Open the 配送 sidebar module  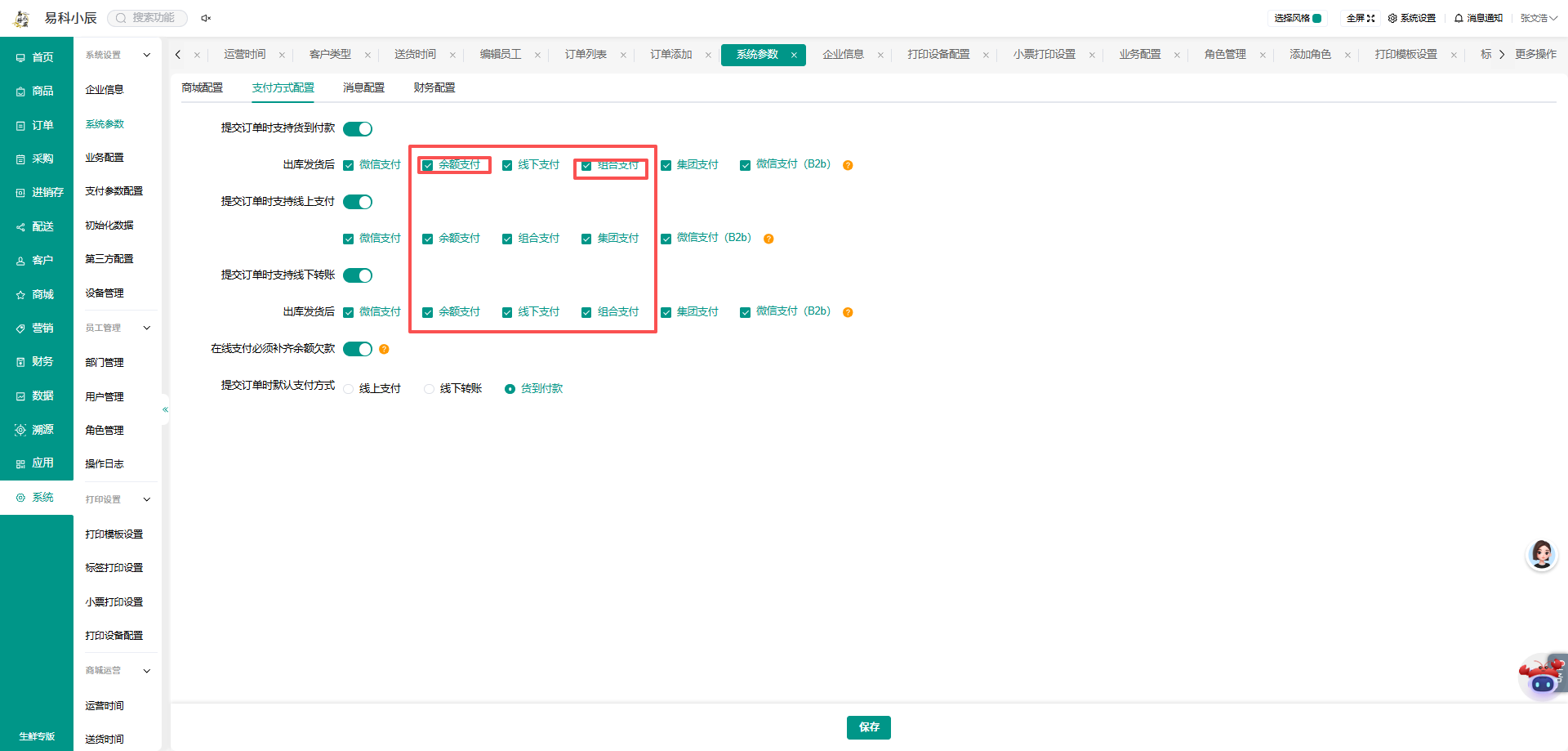click(36, 227)
